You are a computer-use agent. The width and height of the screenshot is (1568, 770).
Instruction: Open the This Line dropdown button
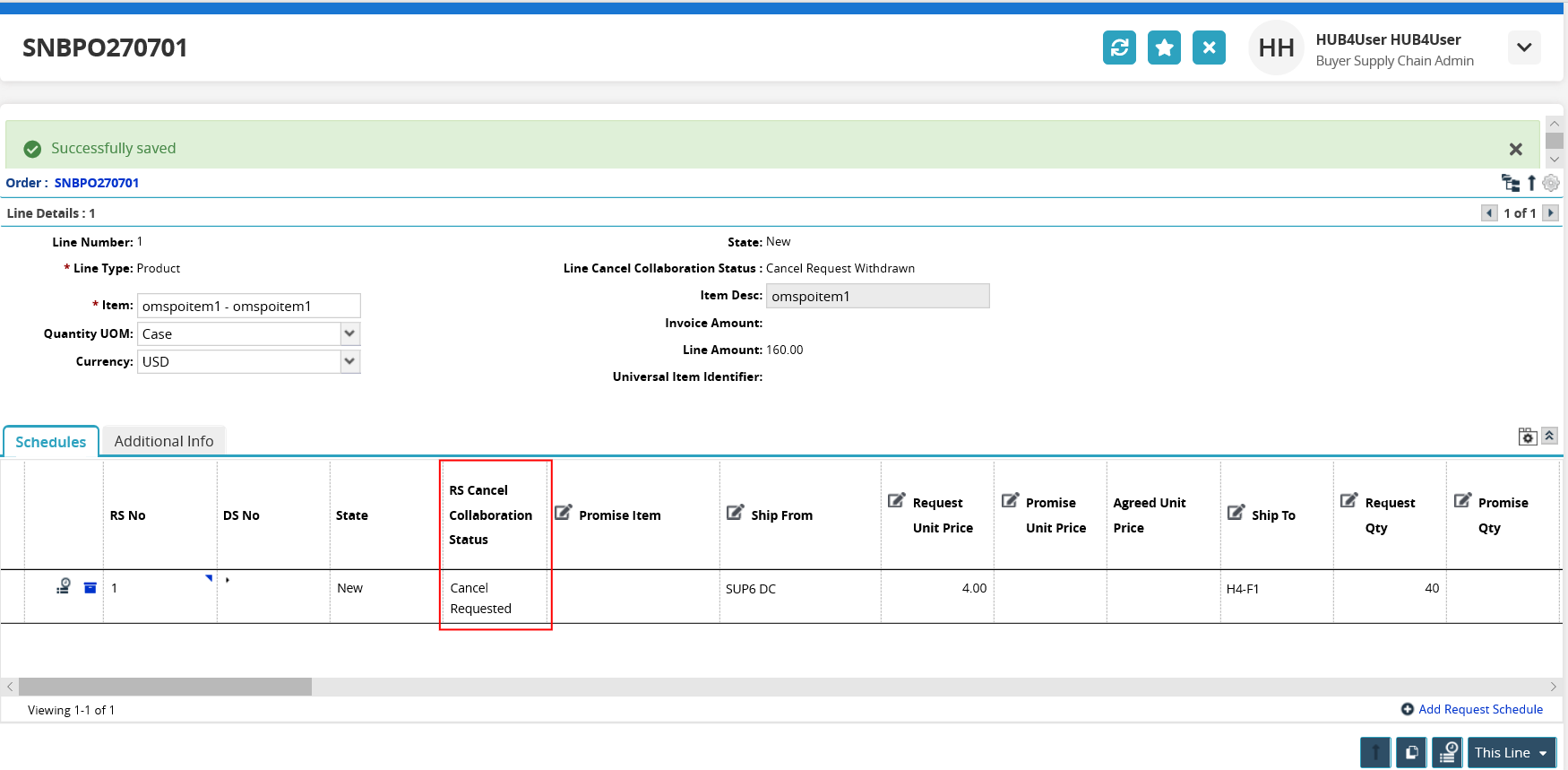[x=1511, y=753]
